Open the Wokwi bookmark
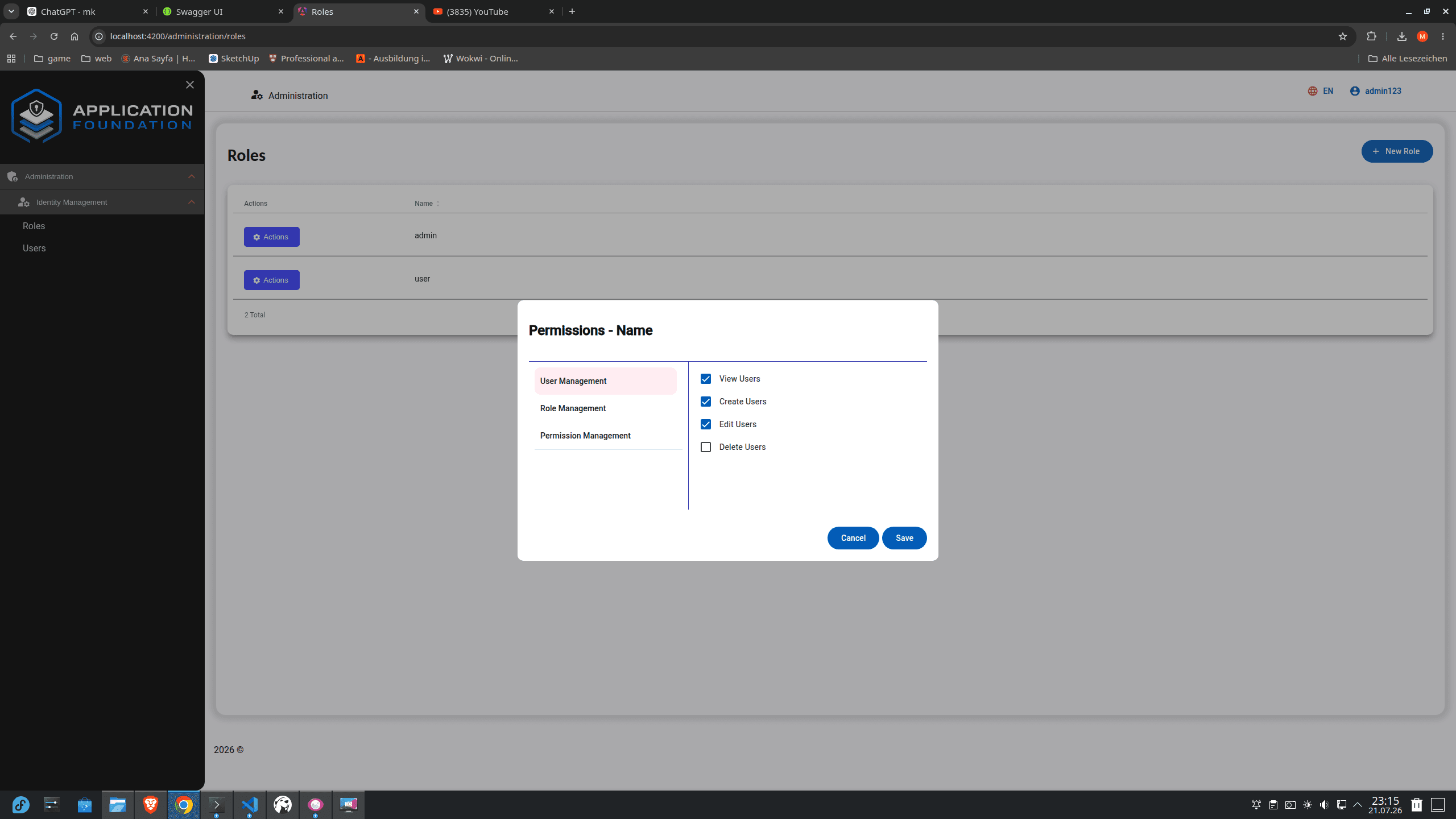Viewport: 1456px width, 819px height. (481, 58)
